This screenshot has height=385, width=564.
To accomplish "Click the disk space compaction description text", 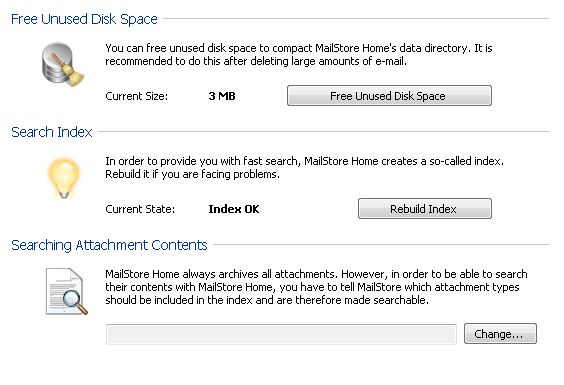I will tap(299, 55).
